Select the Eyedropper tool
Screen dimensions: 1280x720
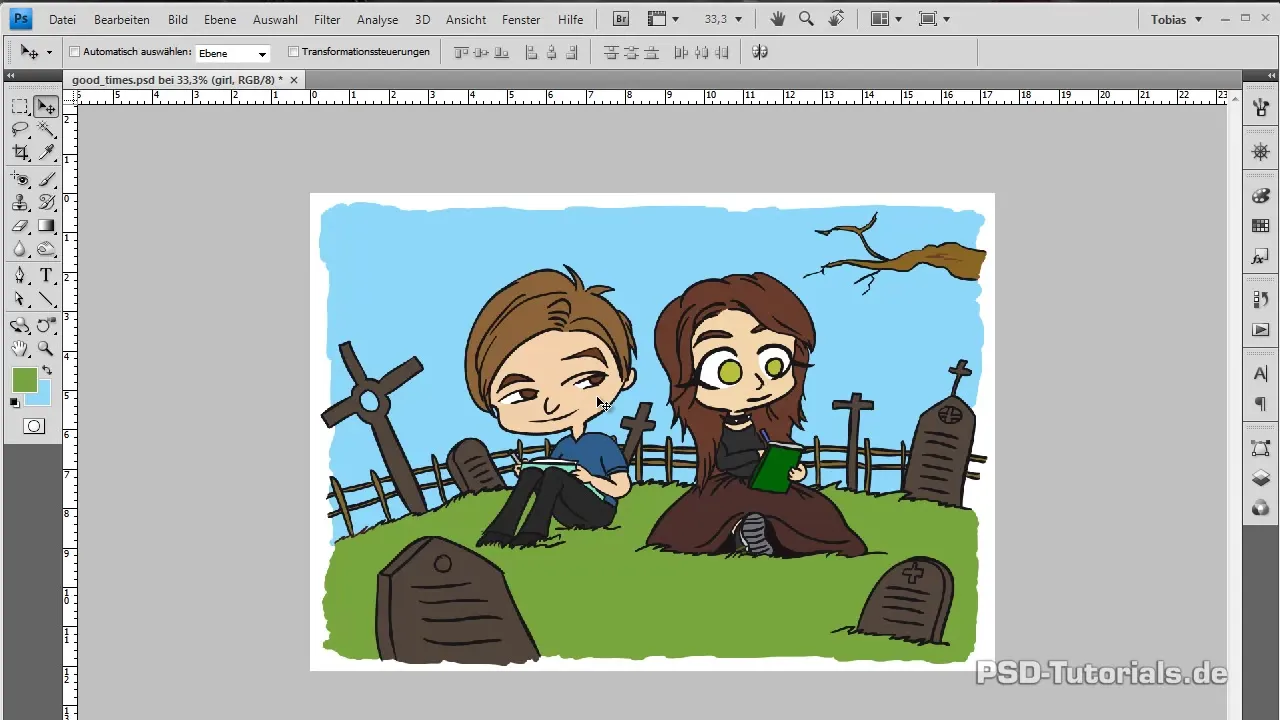coord(46,152)
